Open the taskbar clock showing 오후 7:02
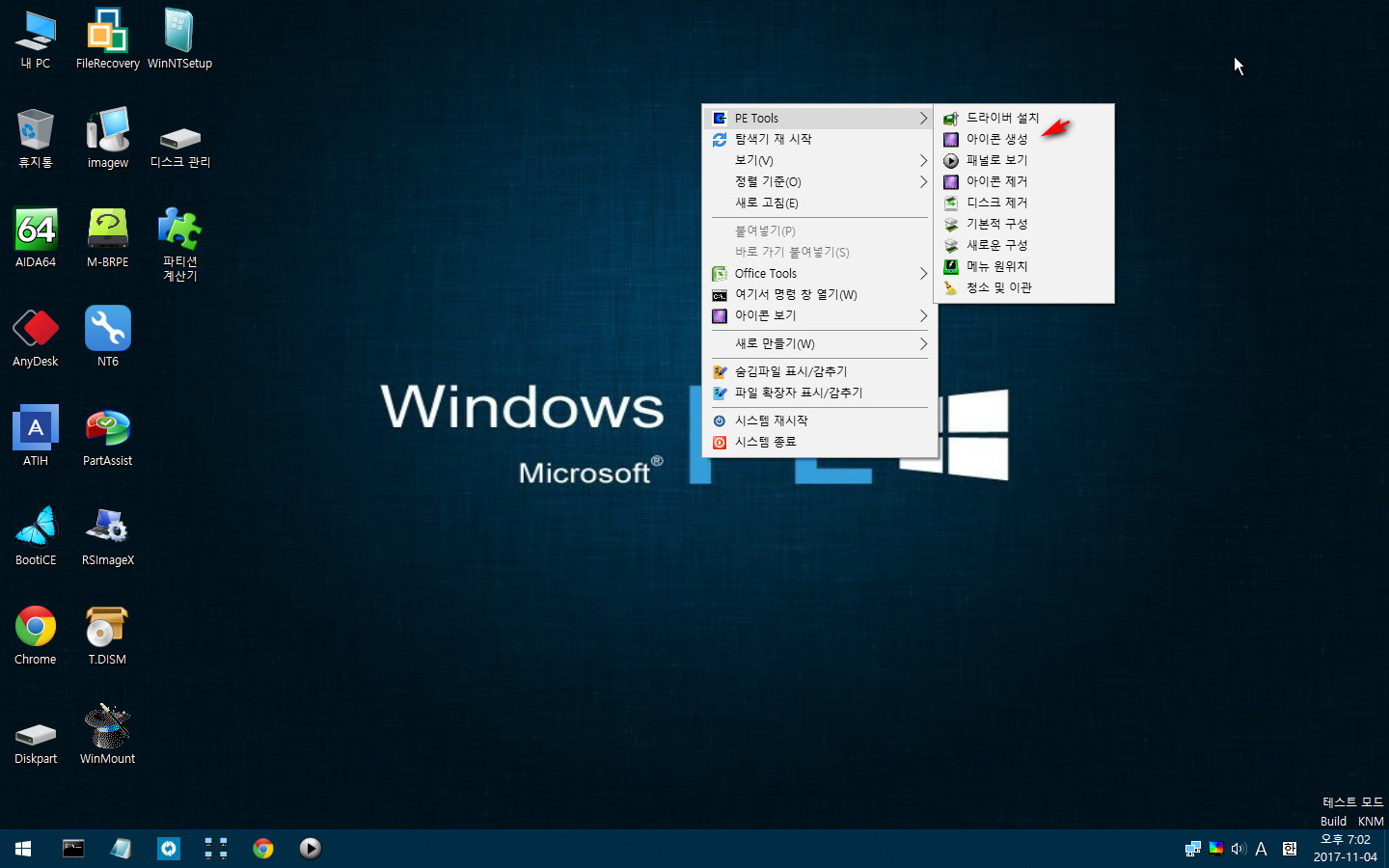The image size is (1389, 868). 1345,849
